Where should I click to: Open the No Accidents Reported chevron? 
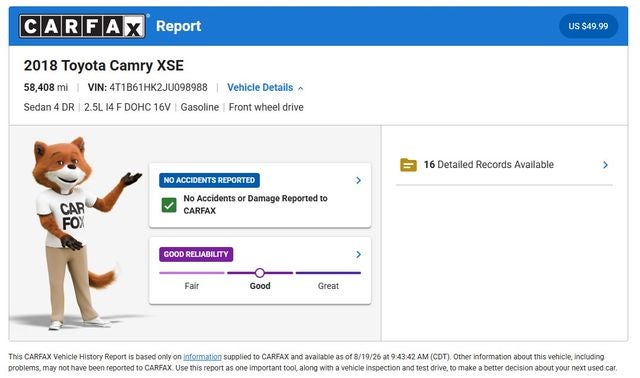coord(358,180)
